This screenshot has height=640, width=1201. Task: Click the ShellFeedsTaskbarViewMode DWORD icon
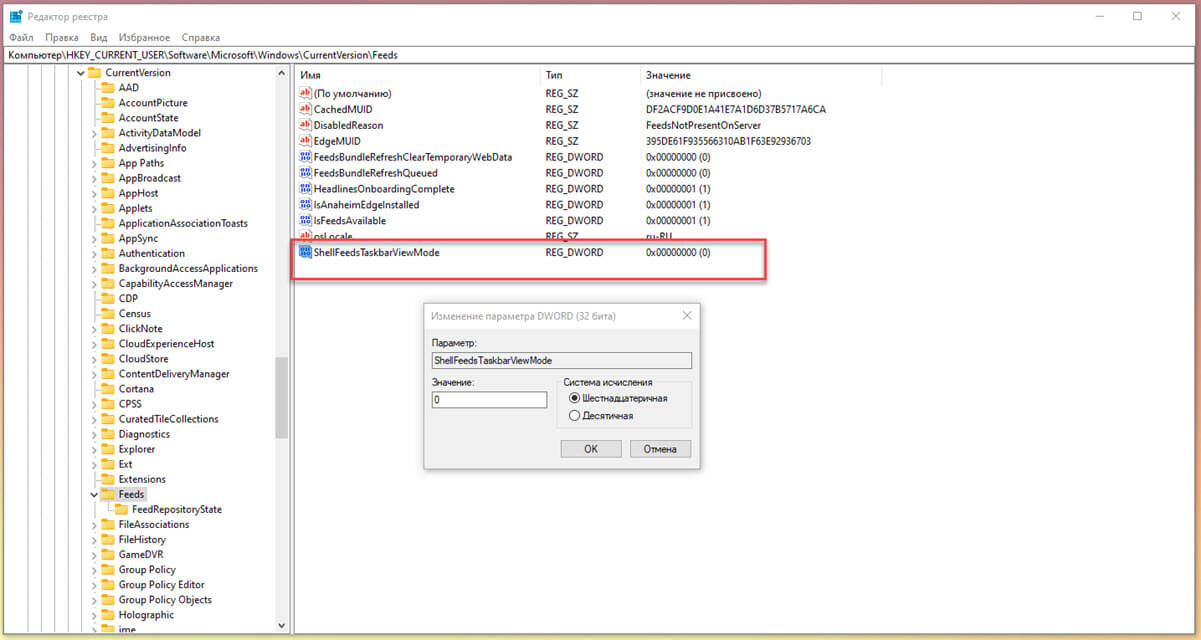coord(306,253)
